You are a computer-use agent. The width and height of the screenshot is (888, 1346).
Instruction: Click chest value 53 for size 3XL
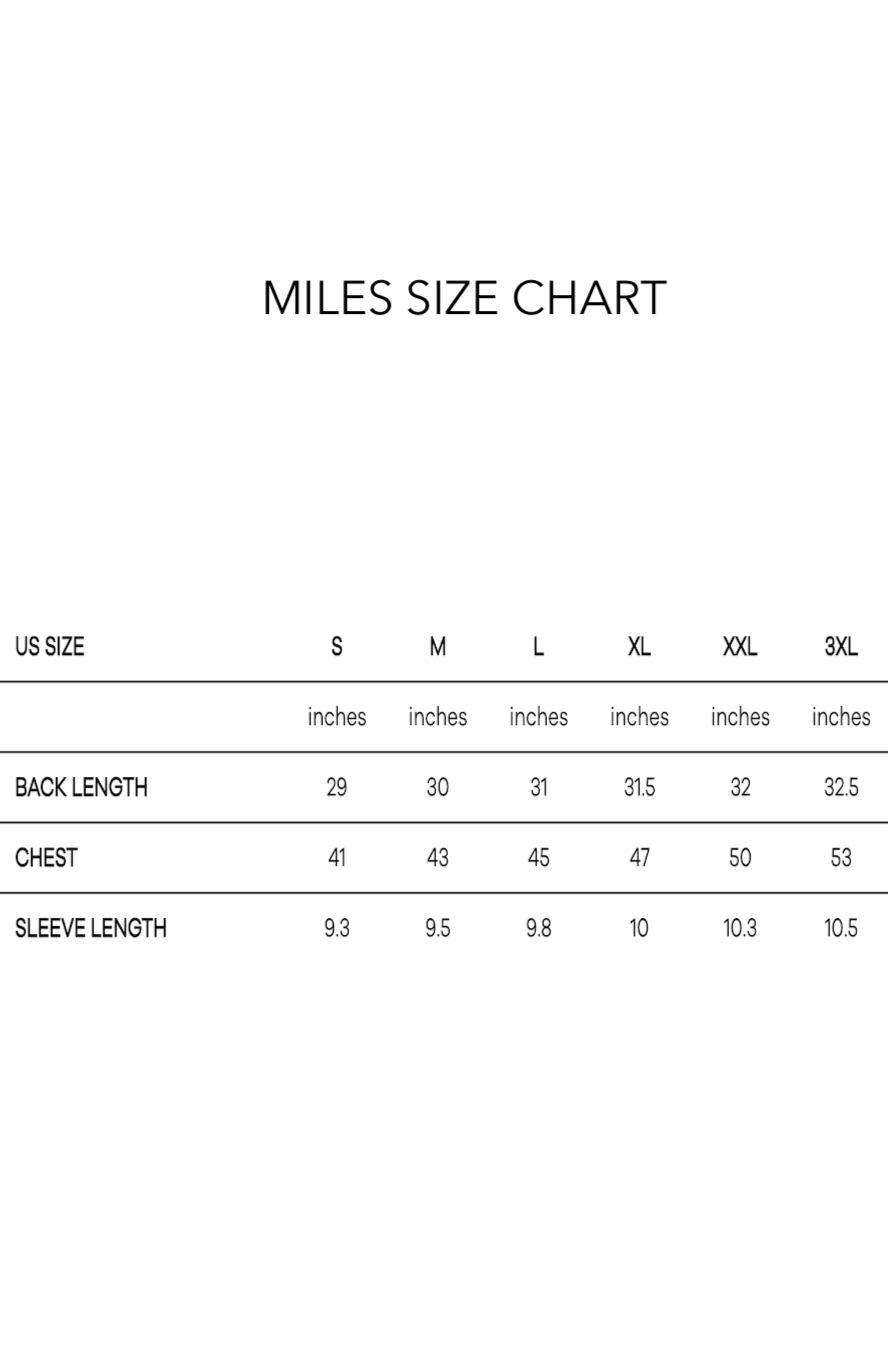841,857
